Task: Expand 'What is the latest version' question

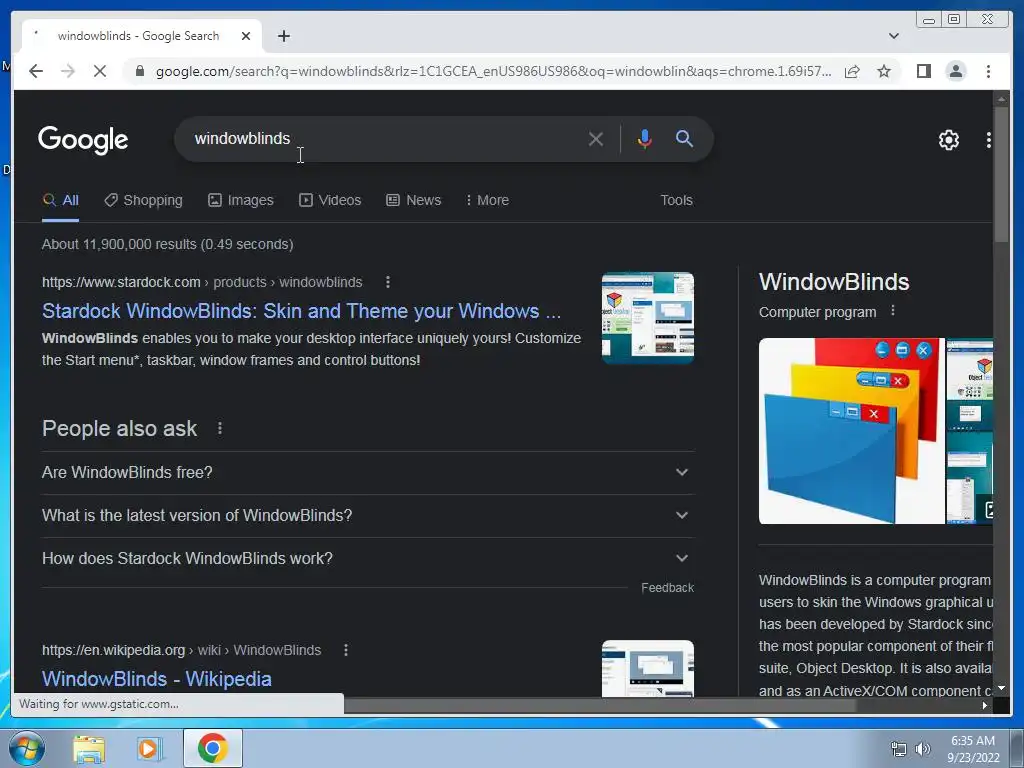Action: [368, 515]
